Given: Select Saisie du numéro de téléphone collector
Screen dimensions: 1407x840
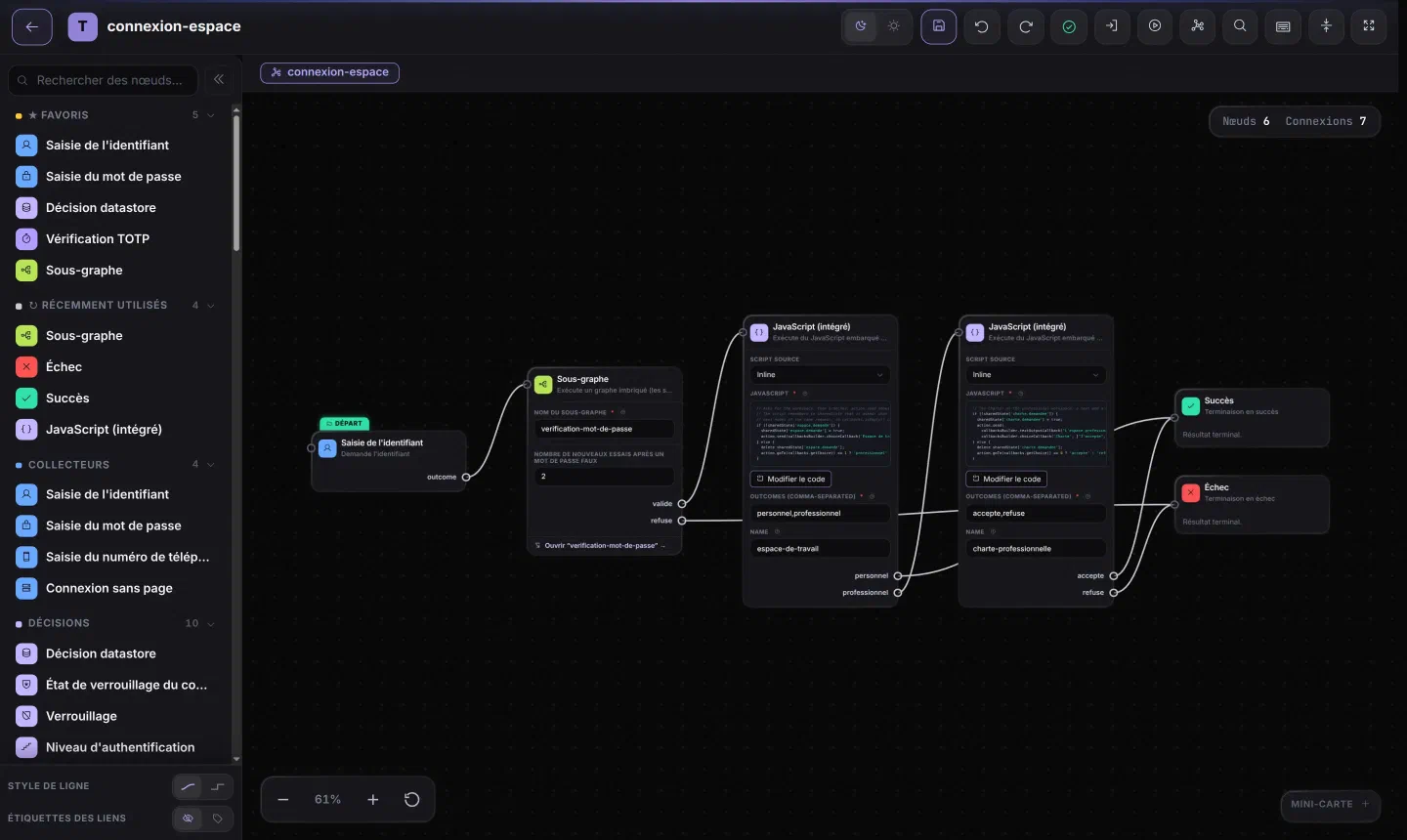Looking at the screenshot, I should 115,557.
